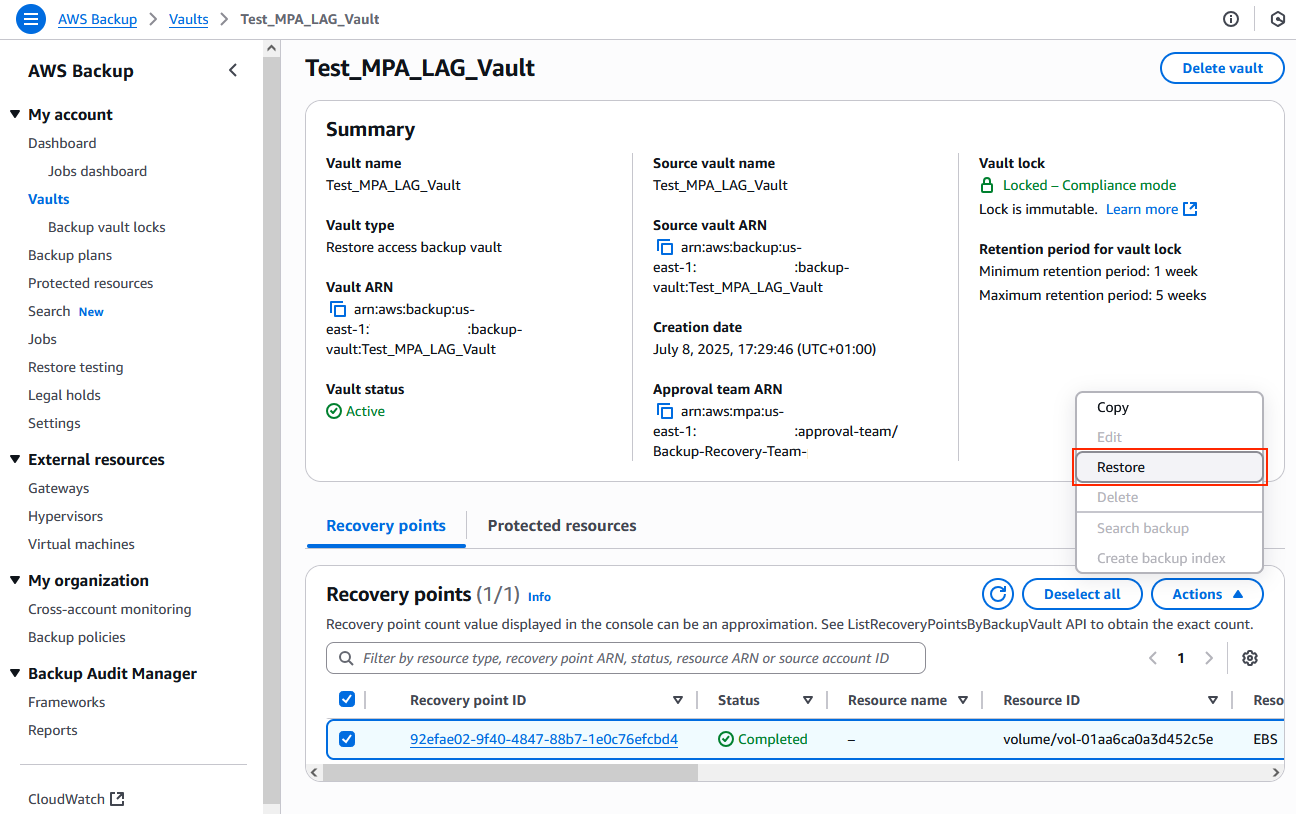The image size is (1296, 814).
Task: Open Cross-account monitoring in the sidebar
Action: pyautogui.click(x=110, y=609)
